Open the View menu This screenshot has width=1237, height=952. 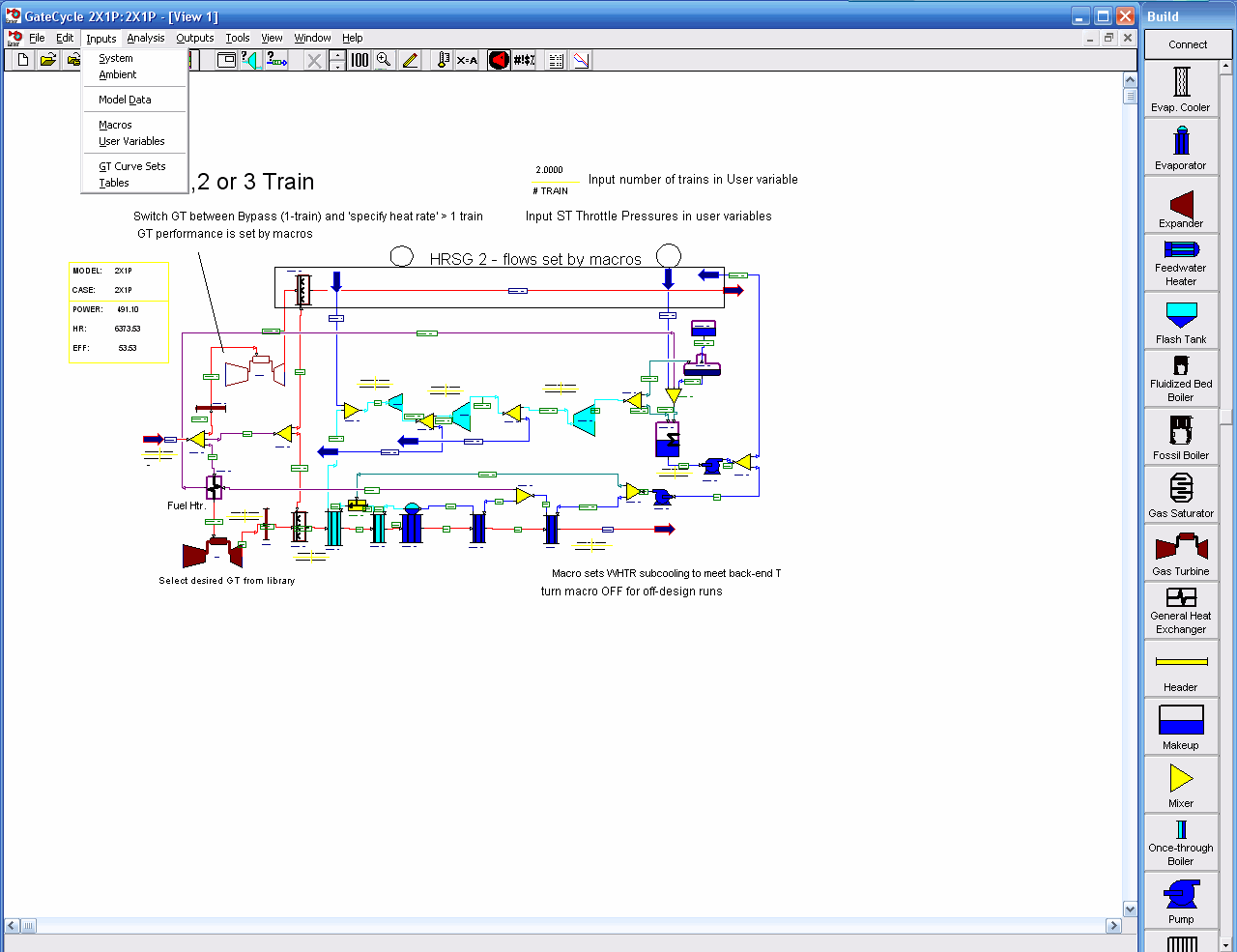[273, 39]
